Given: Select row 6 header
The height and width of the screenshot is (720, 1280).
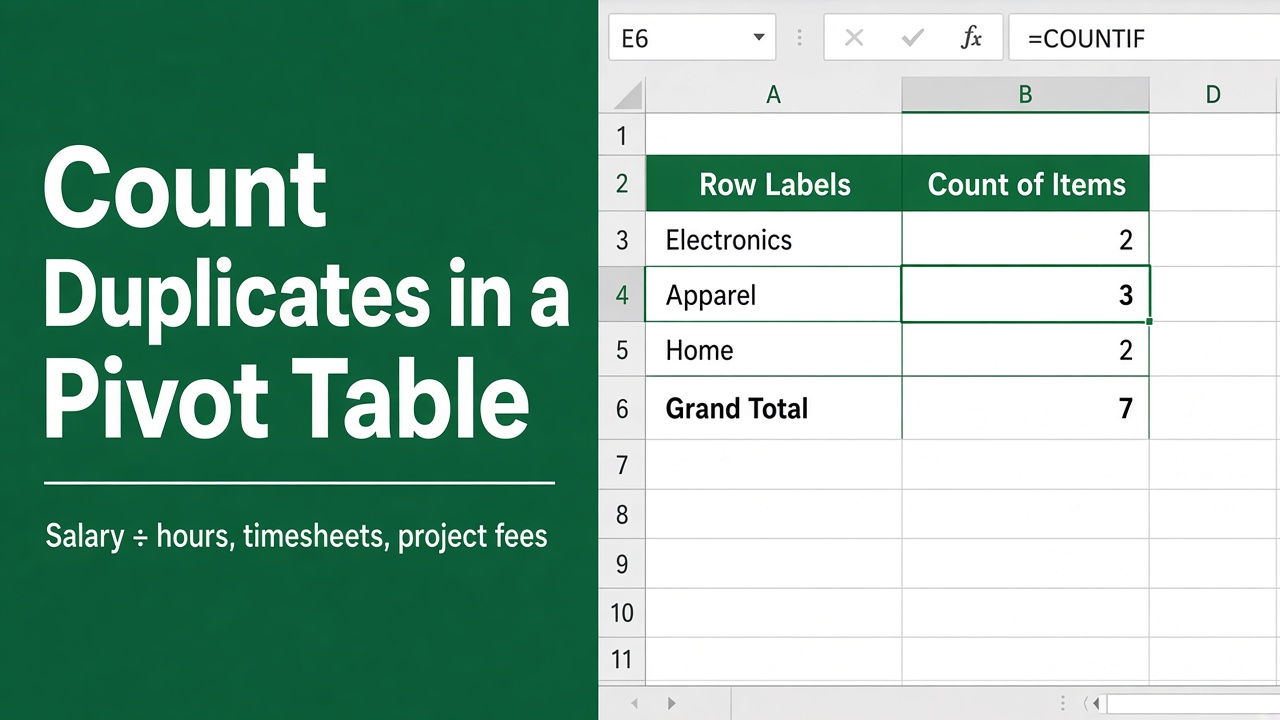Looking at the screenshot, I should pyautogui.click(x=622, y=408).
